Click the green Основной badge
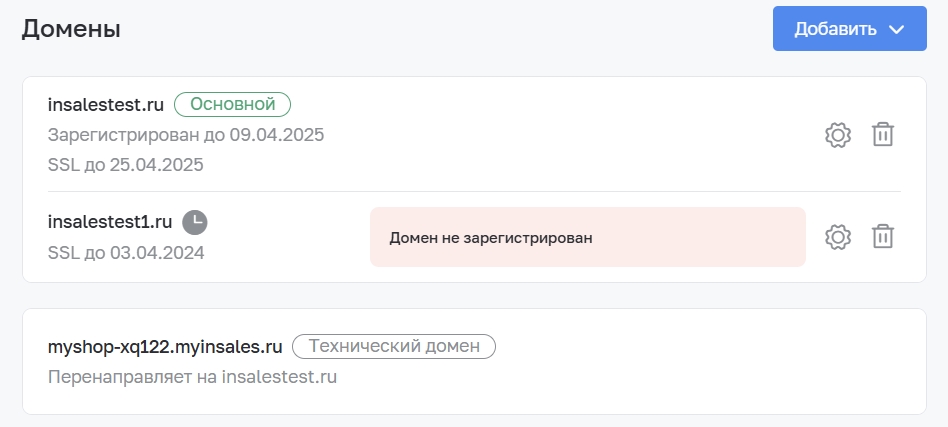Image resolution: width=948 pixels, height=427 pixels. [233, 104]
